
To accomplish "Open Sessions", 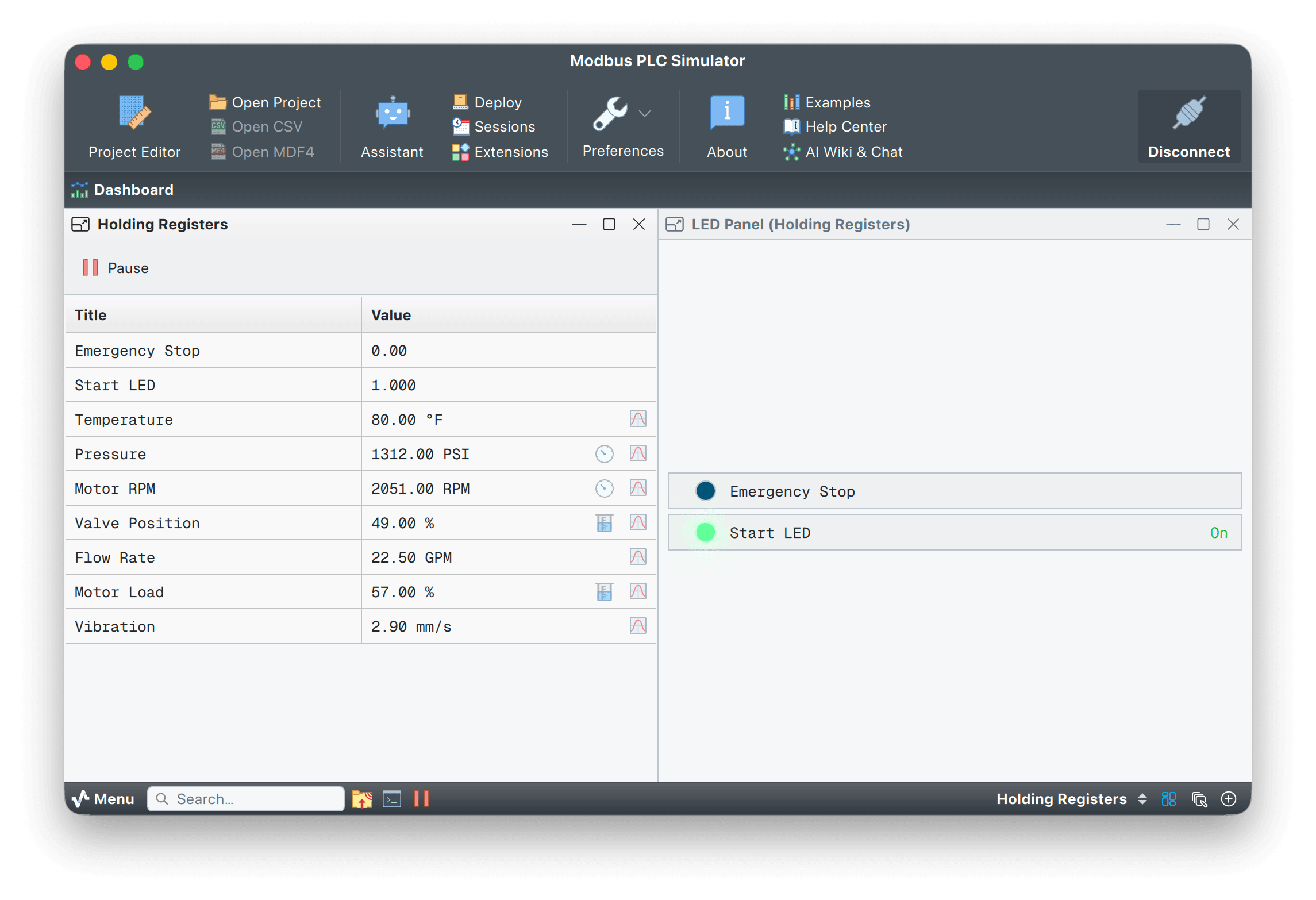I will pyautogui.click(x=494, y=126).
